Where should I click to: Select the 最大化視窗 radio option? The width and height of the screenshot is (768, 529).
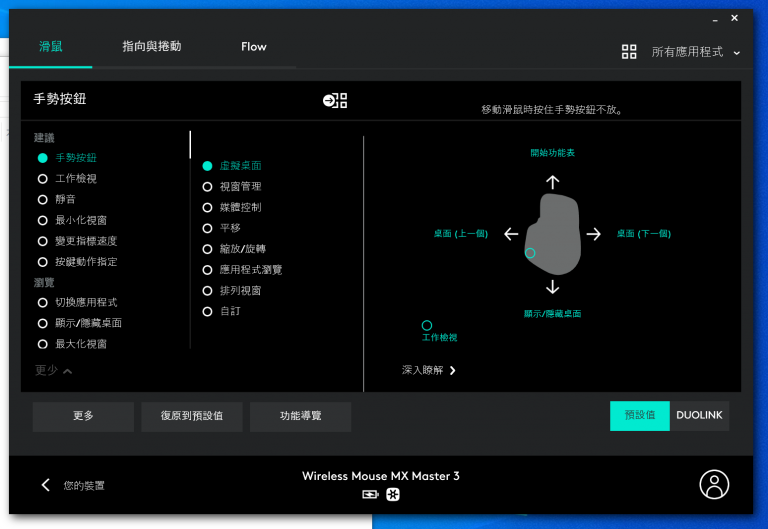(x=72, y=344)
